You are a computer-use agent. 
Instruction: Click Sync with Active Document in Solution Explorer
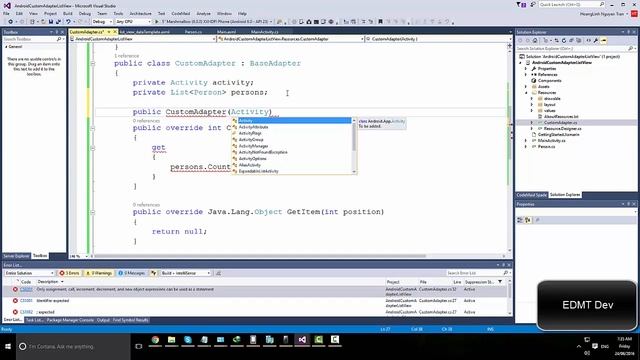coord(556,40)
